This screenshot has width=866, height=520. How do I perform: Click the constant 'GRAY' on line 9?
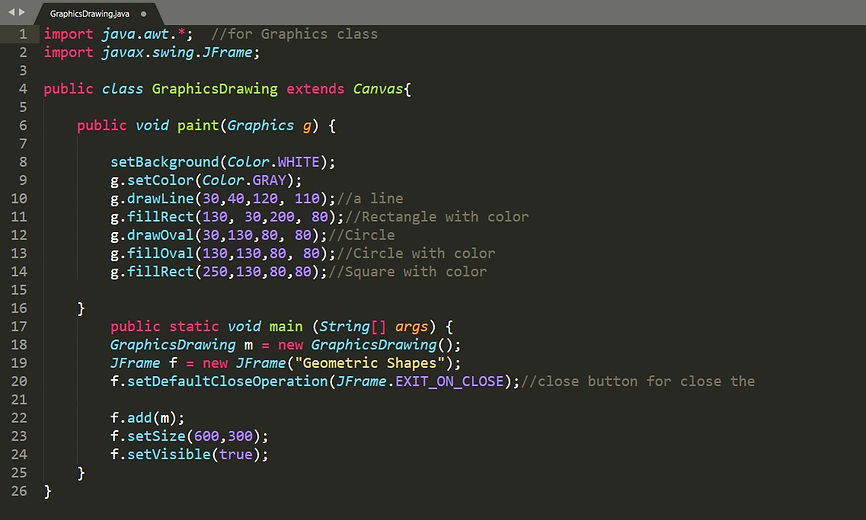pos(269,181)
